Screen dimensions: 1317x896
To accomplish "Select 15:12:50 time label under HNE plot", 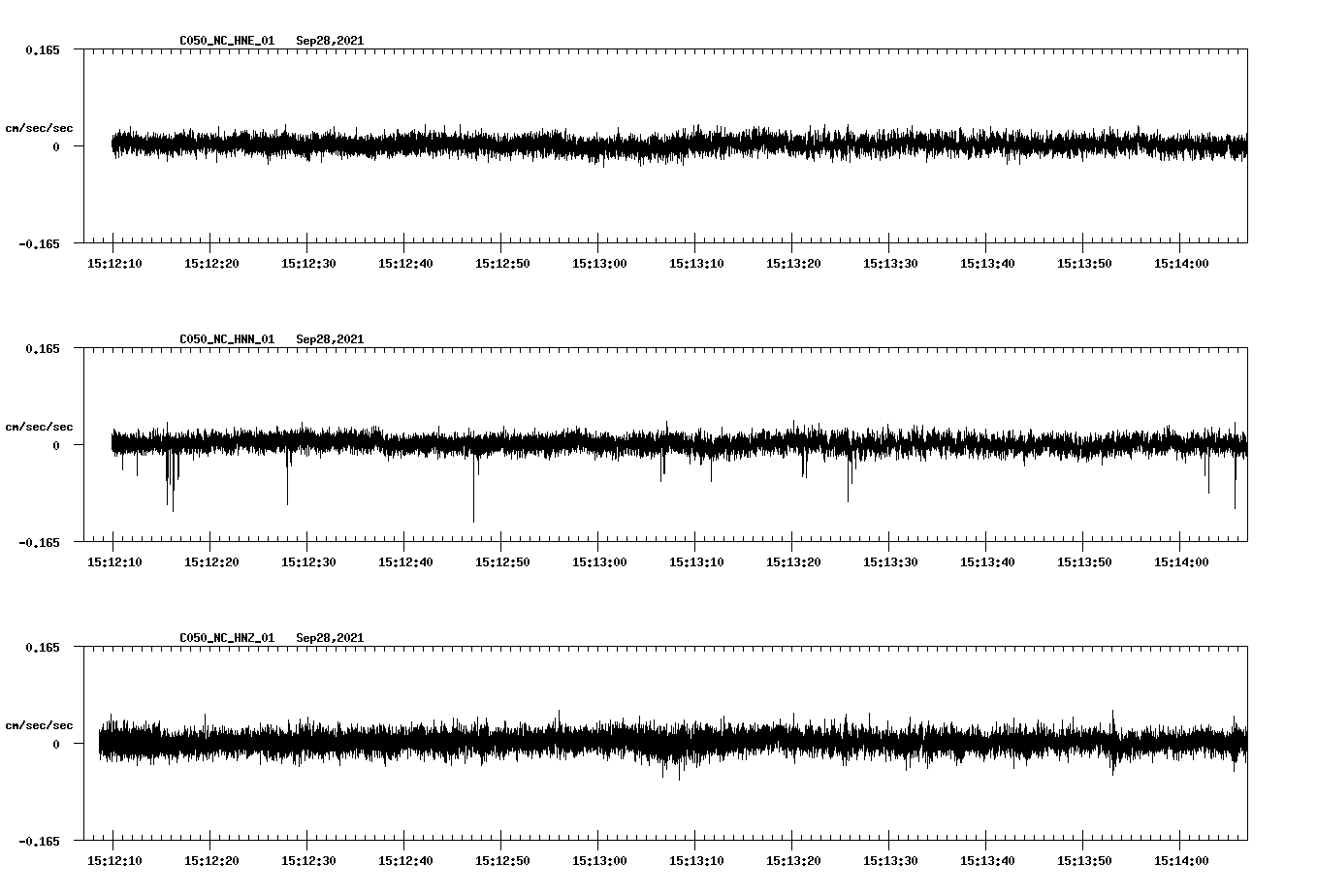I will click(x=502, y=263).
